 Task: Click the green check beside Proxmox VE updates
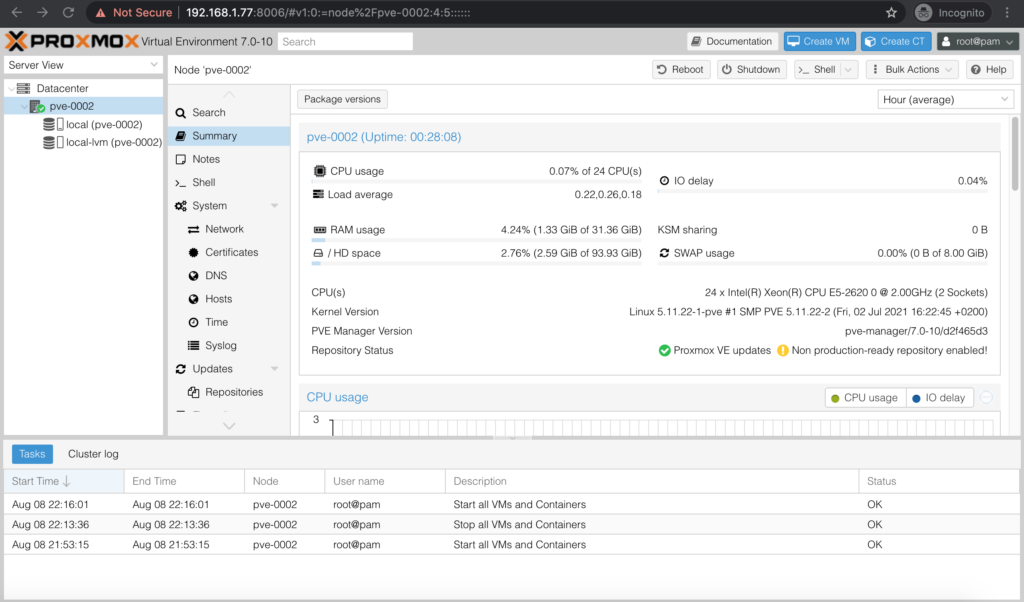[x=664, y=351]
